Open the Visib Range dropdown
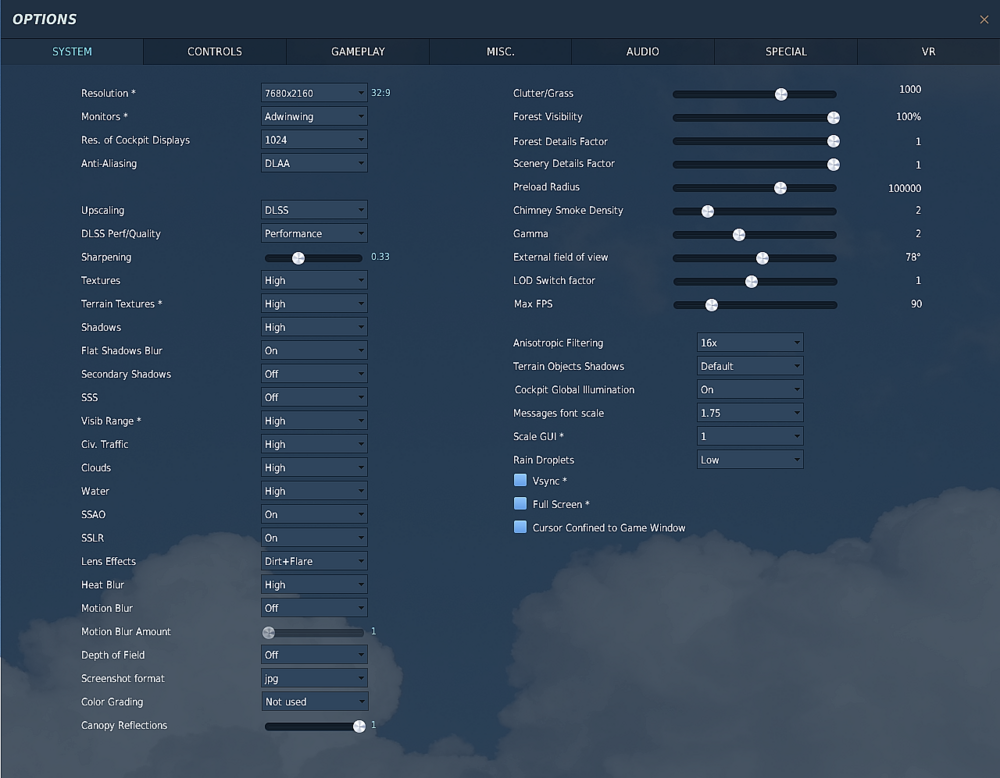The width and height of the screenshot is (1000, 778). pyautogui.click(x=314, y=421)
